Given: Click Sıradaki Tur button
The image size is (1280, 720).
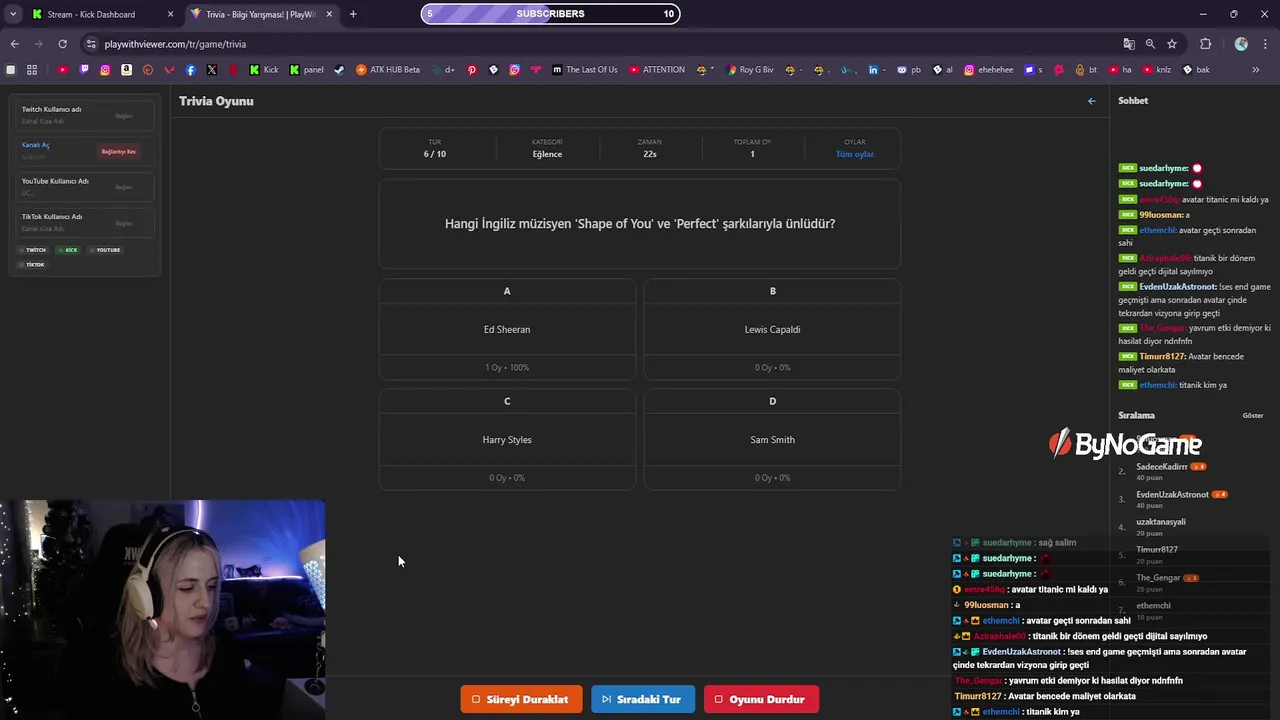Looking at the screenshot, I should [x=643, y=699].
